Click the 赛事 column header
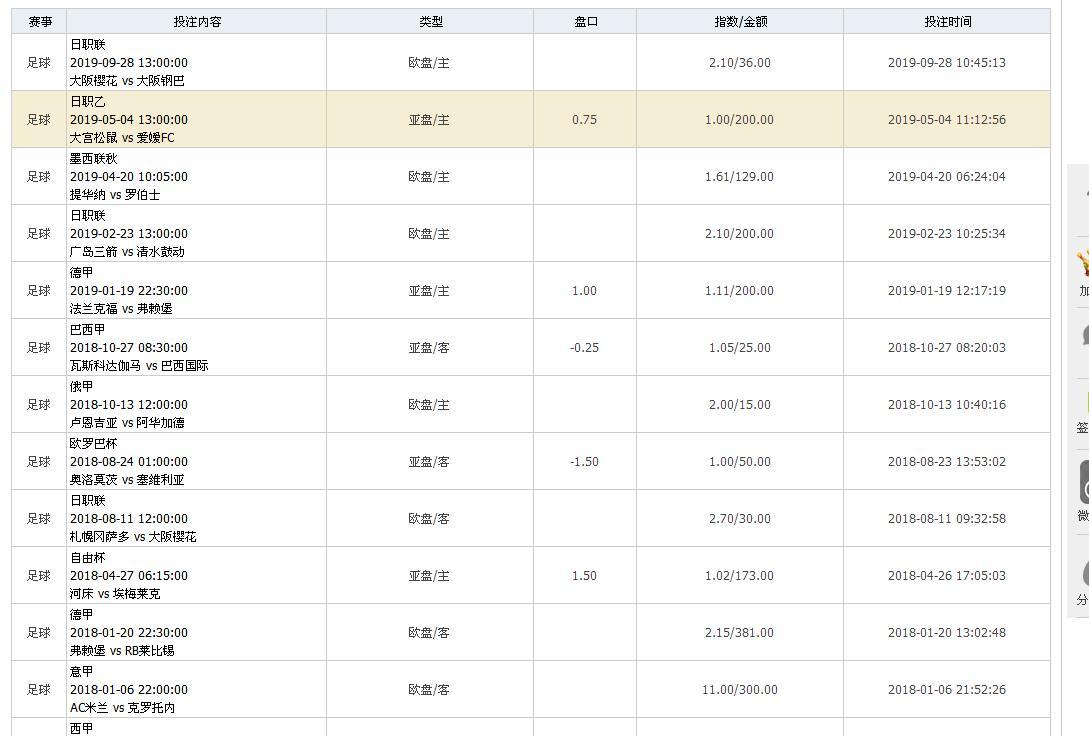The height and width of the screenshot is (736, 1089). 40,21
